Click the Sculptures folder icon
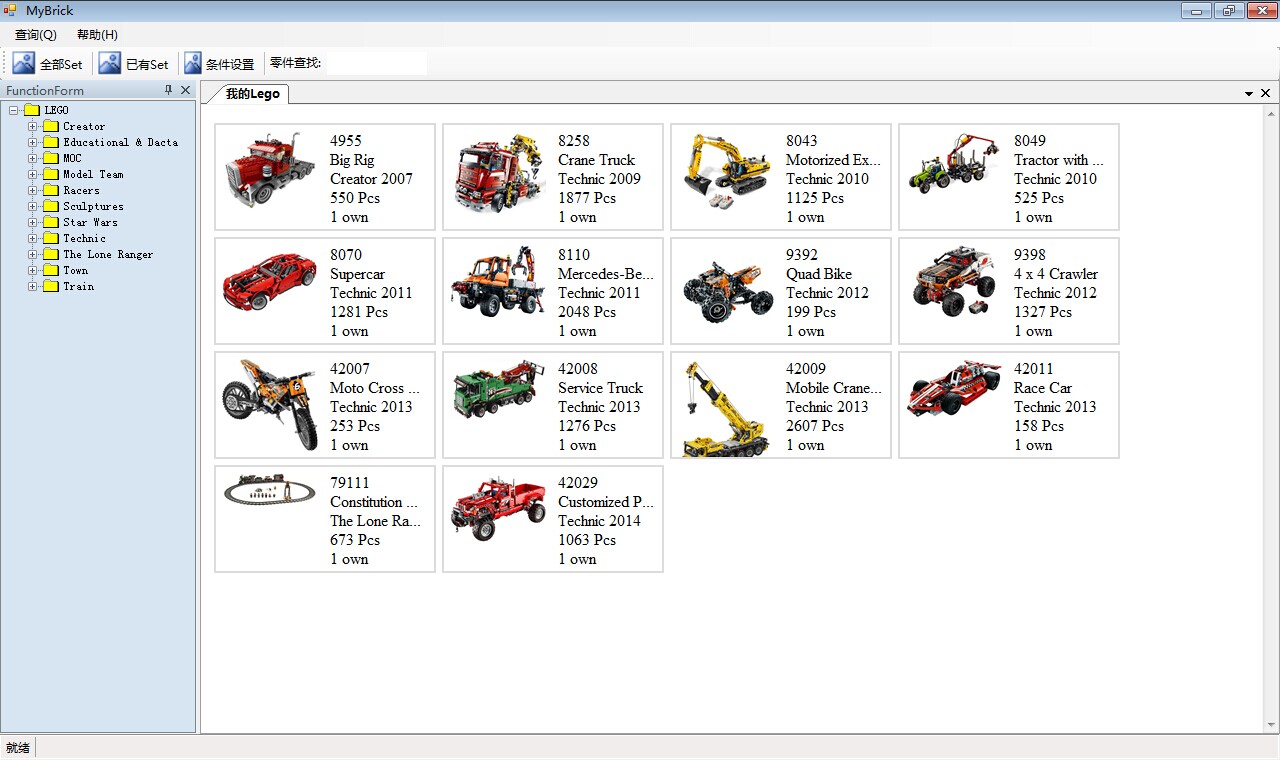This screenshot has width=1280, height=760. (51, 206)
